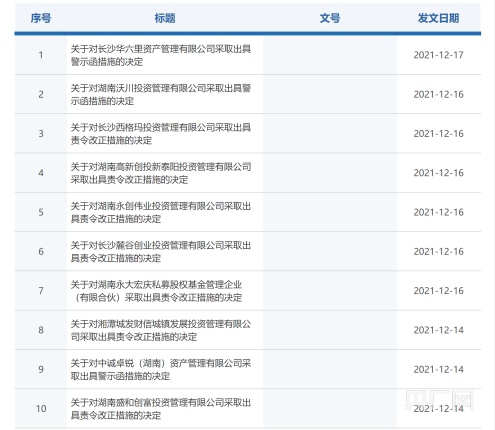Open the 长沙麓谷创业投资管理 decision
This screenshot has height=430, width=495.
pos(161,252)
